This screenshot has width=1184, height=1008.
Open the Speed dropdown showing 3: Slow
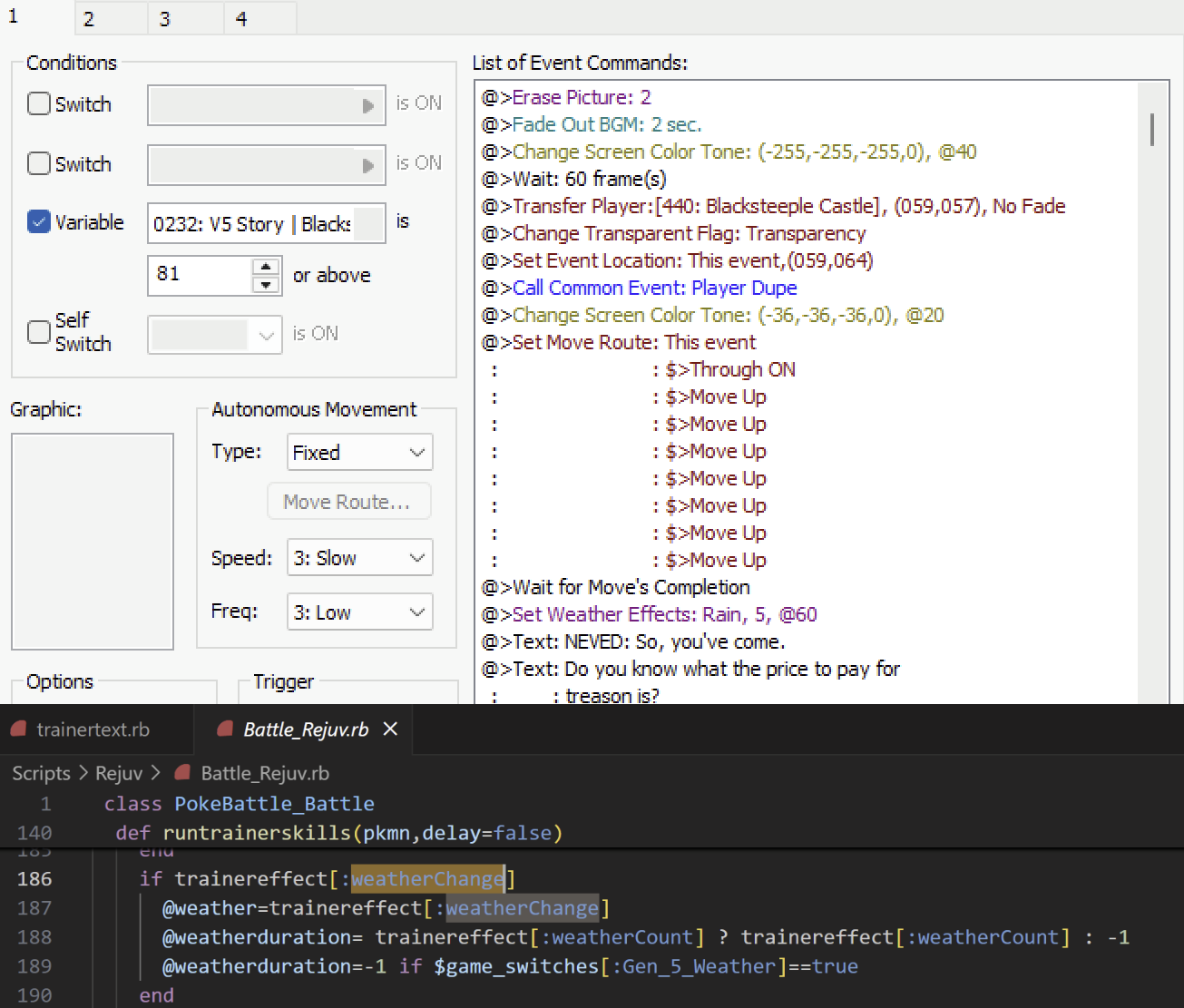click(359, 557)
